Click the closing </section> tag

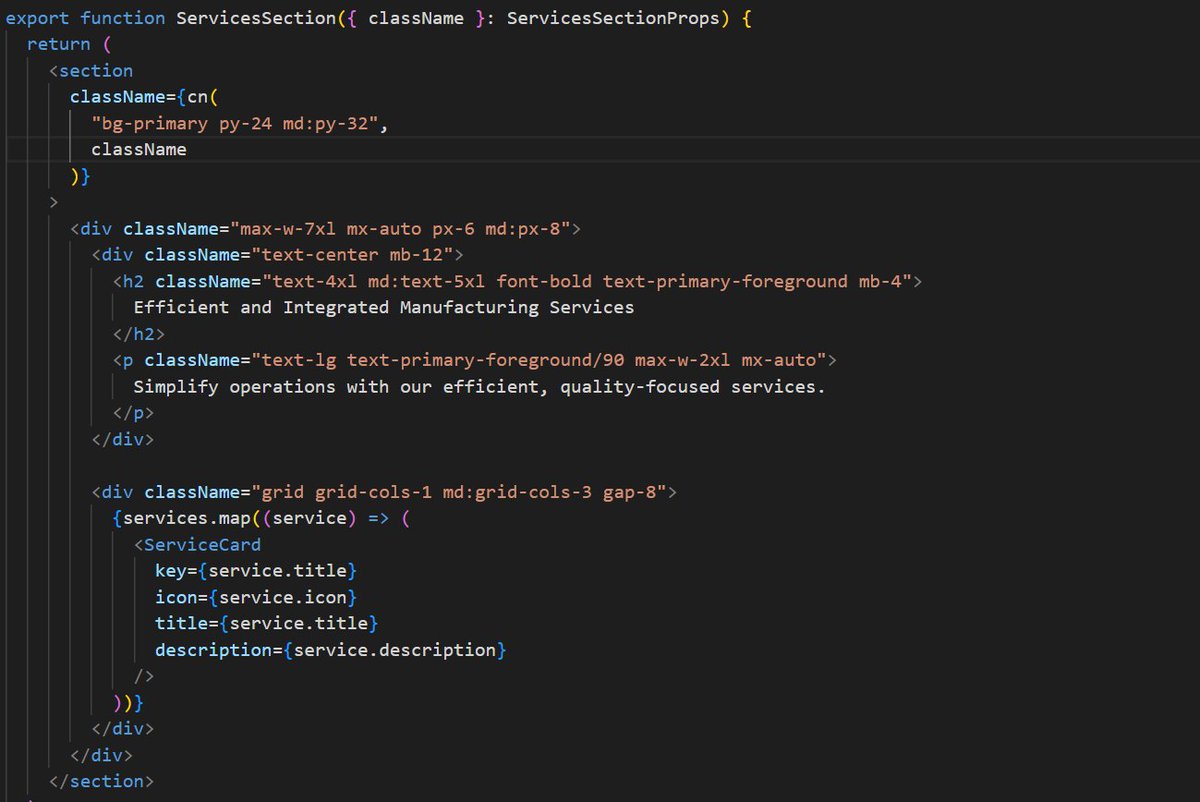click(x=102, y=781)
